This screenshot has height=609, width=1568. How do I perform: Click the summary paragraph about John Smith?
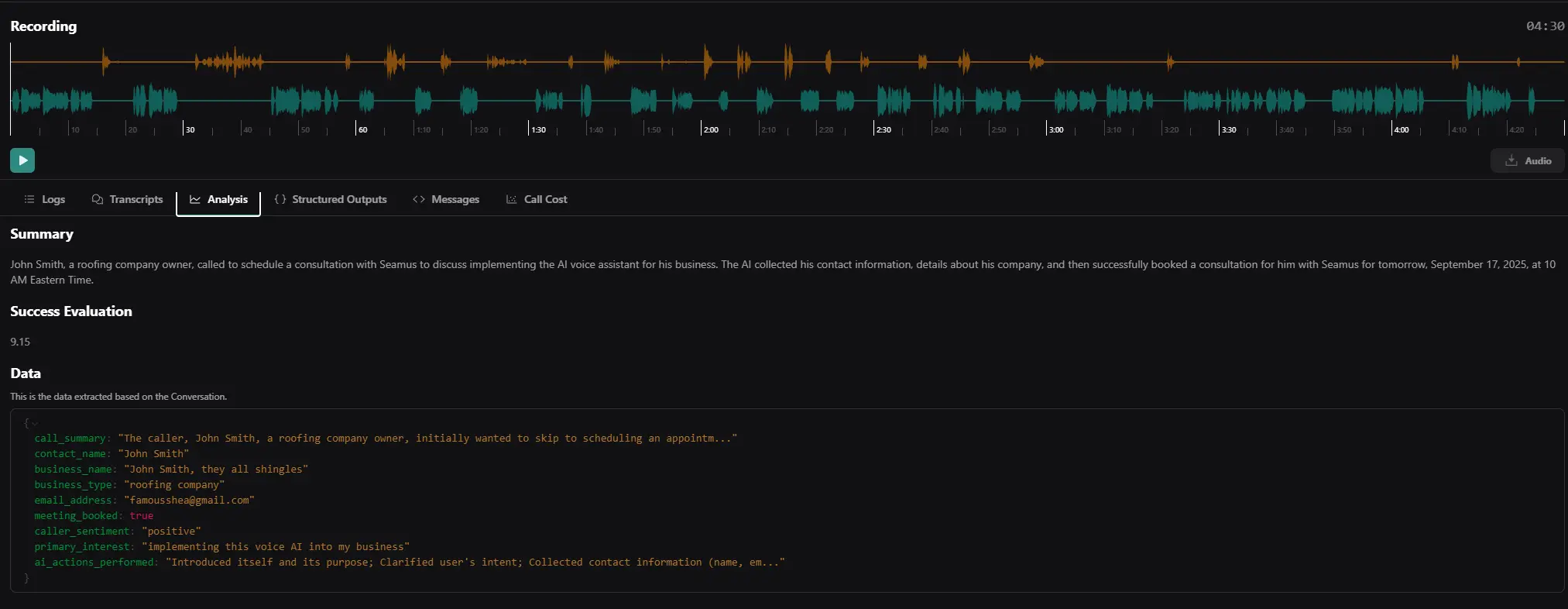coord(783,272)
